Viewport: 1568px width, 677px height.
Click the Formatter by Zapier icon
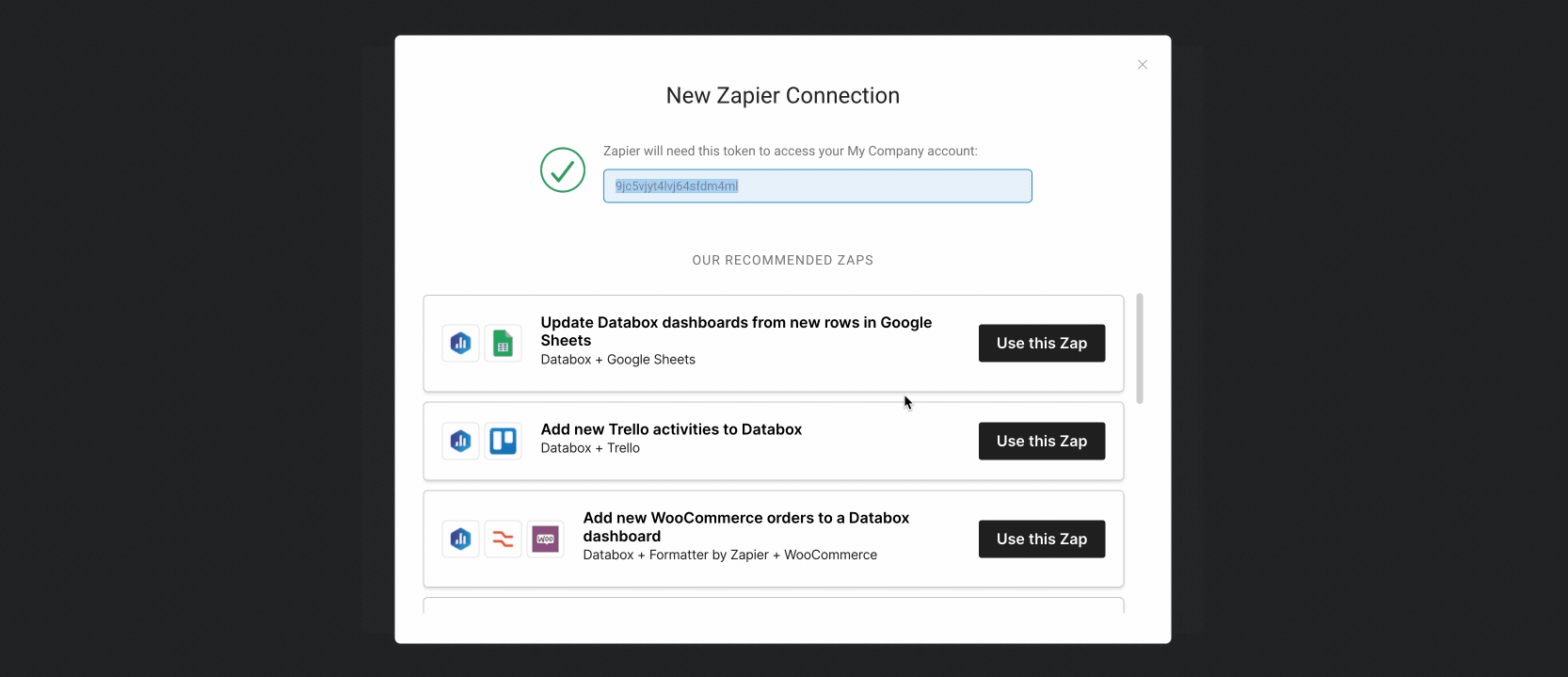coord(503,540)
